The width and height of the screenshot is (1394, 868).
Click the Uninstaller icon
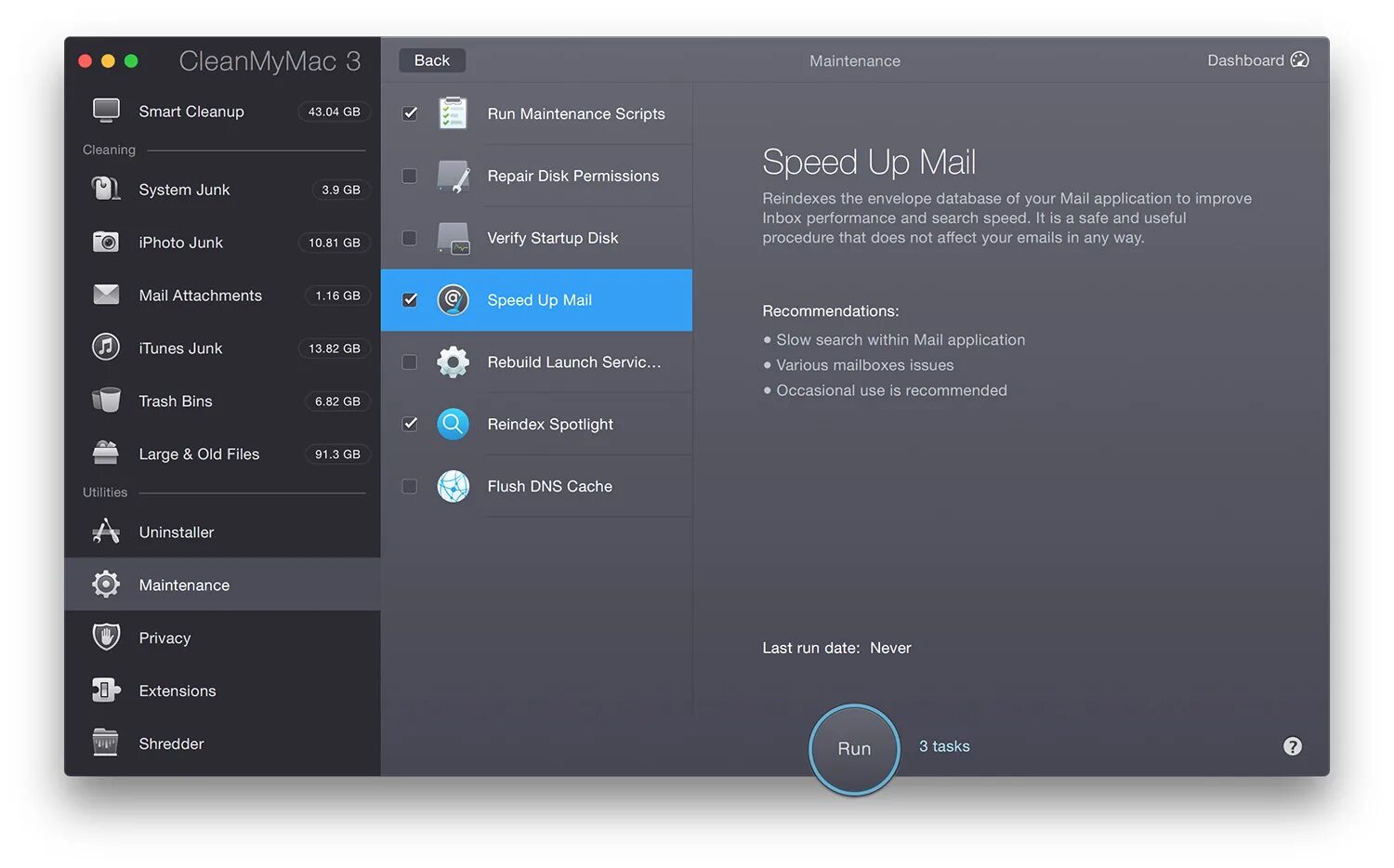tap(106, 532)
